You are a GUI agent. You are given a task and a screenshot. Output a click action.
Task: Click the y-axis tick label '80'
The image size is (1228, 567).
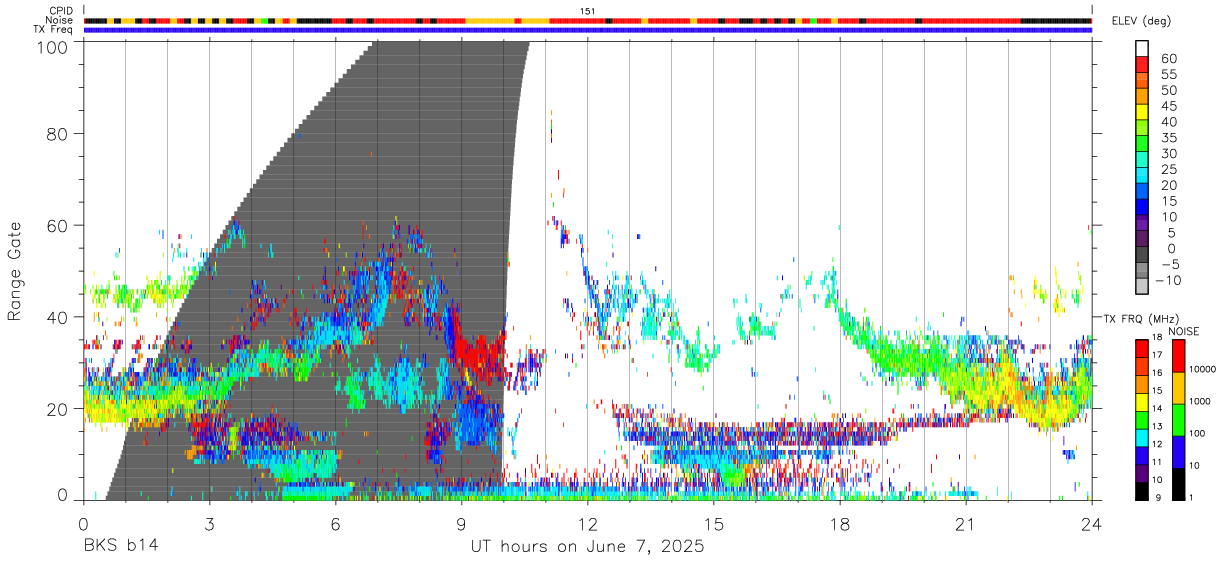[x=58, y=134]
